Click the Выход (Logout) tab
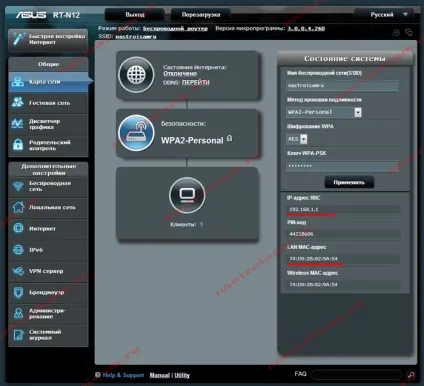 point(135,15)
